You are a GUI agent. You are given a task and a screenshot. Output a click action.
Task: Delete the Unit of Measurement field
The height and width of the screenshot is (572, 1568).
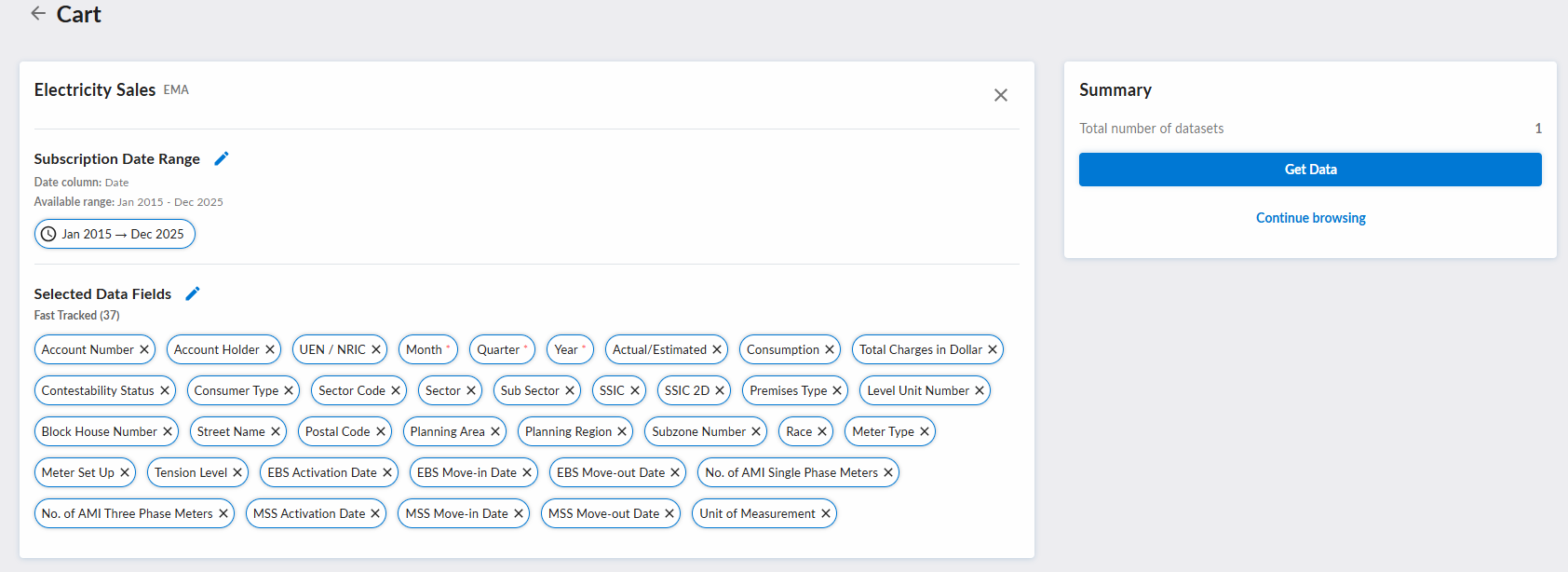tap(826, 513)
